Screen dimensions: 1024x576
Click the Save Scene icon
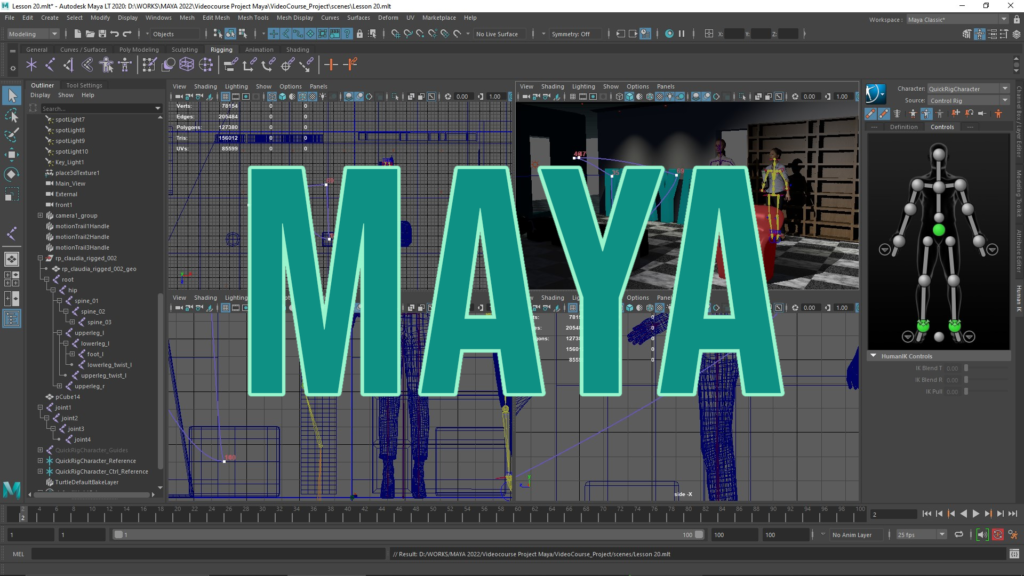102,34
